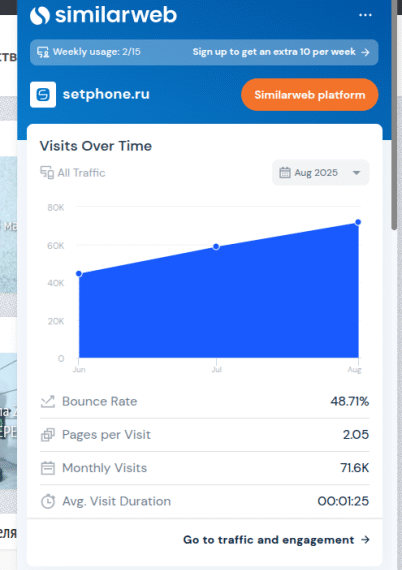This screenshot has width=402, height=570.
Task: Click the Pages per Visit label
Action: click(106, 434)
